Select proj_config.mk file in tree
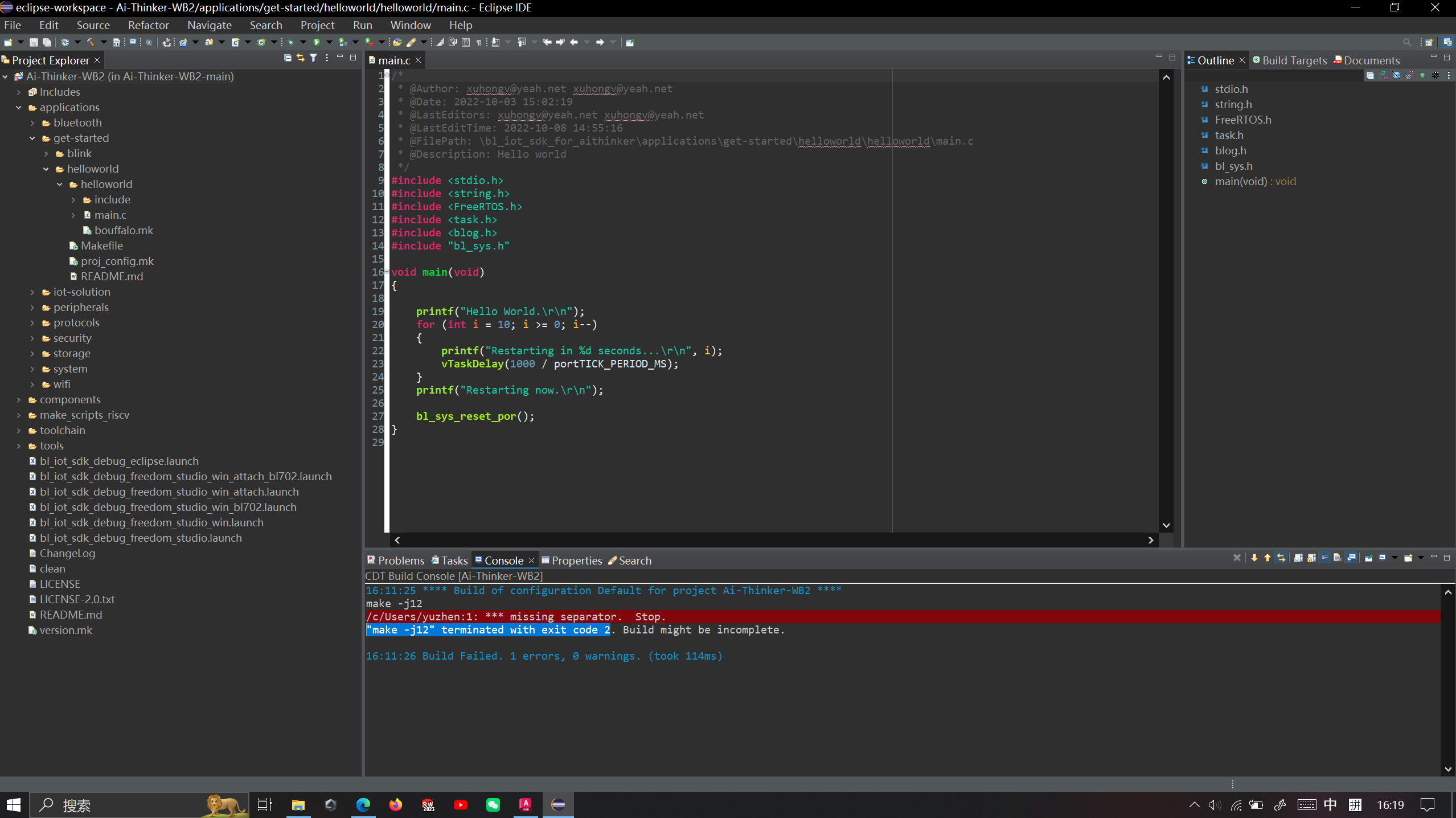This screenshot has height=818, width=1456. (x=117, y=261)
